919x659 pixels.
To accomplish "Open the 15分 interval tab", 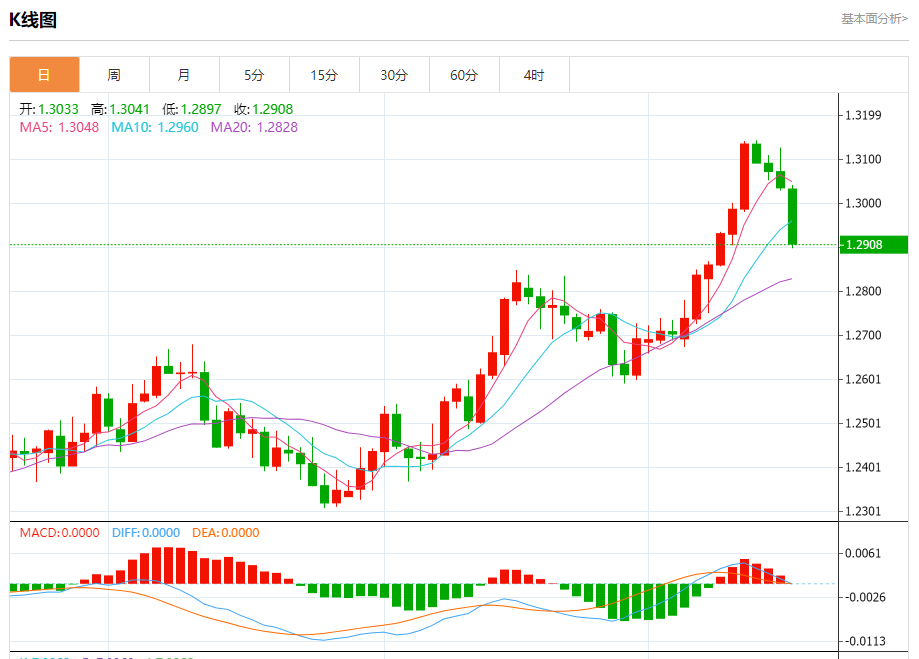I will click(x=324, y=75).
